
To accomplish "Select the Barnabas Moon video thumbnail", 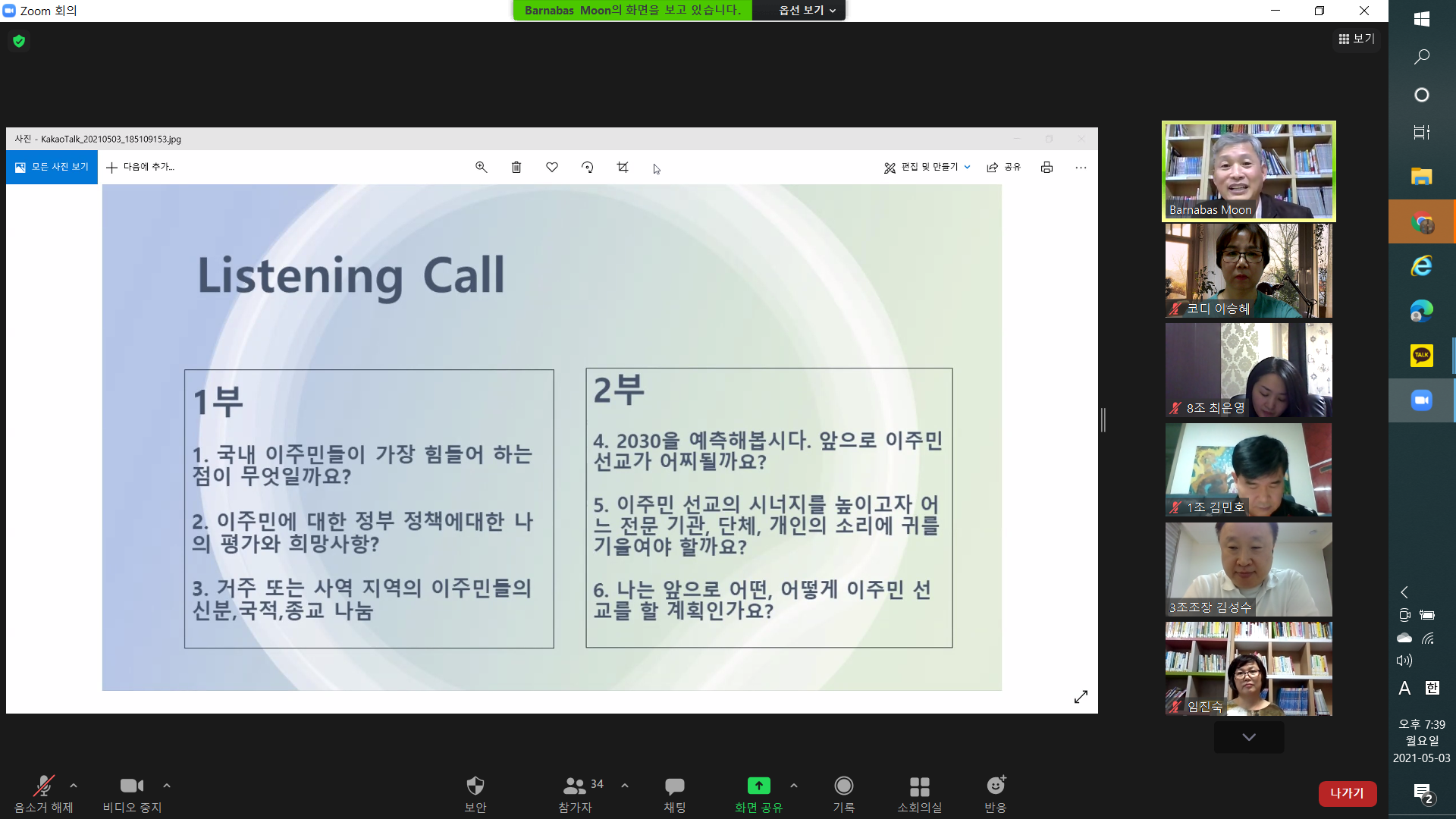I will pyautogui.click(x=1248, y=171).
